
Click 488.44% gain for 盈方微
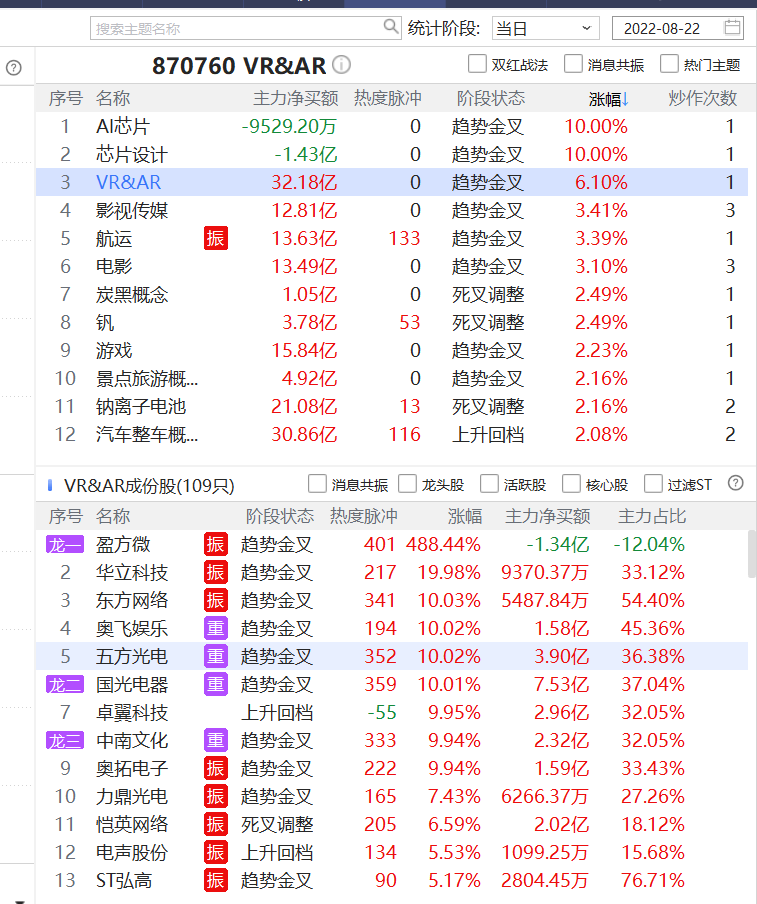(x=443, y=544)
